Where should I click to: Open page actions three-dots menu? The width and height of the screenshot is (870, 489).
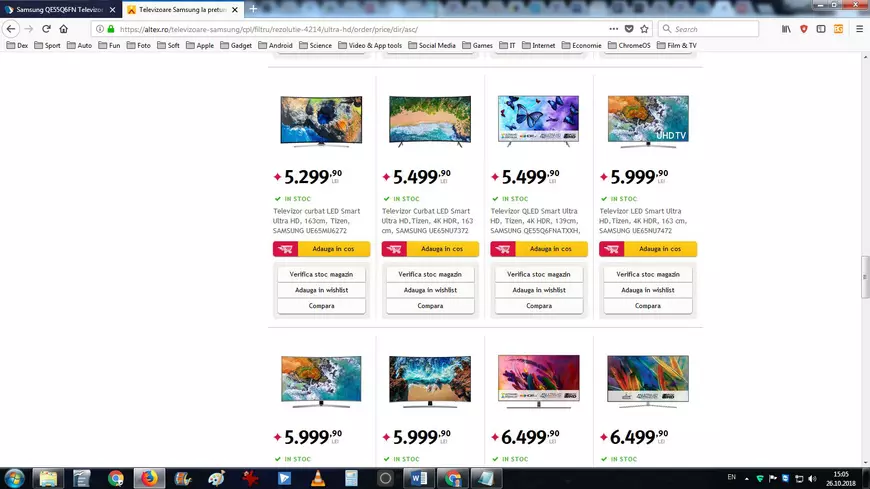613,29
